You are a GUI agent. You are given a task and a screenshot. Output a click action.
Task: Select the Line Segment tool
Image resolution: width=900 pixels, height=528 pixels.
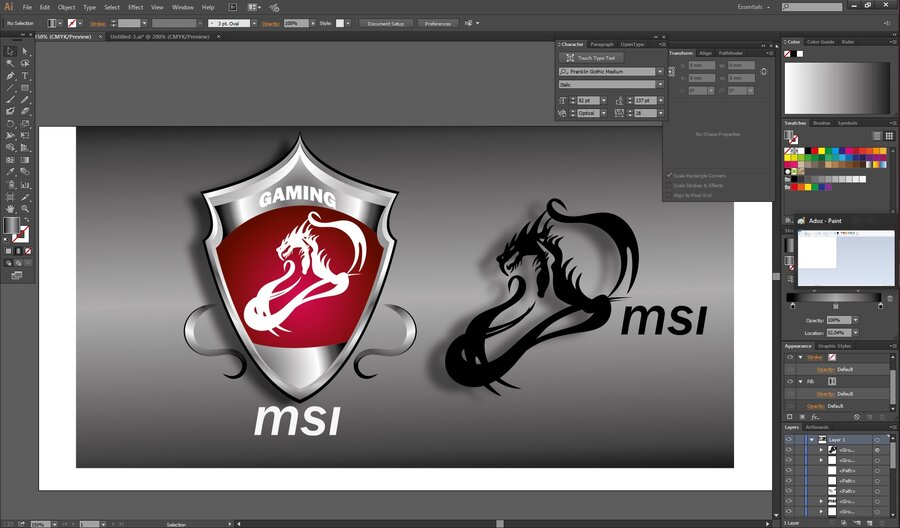point(10,88)
